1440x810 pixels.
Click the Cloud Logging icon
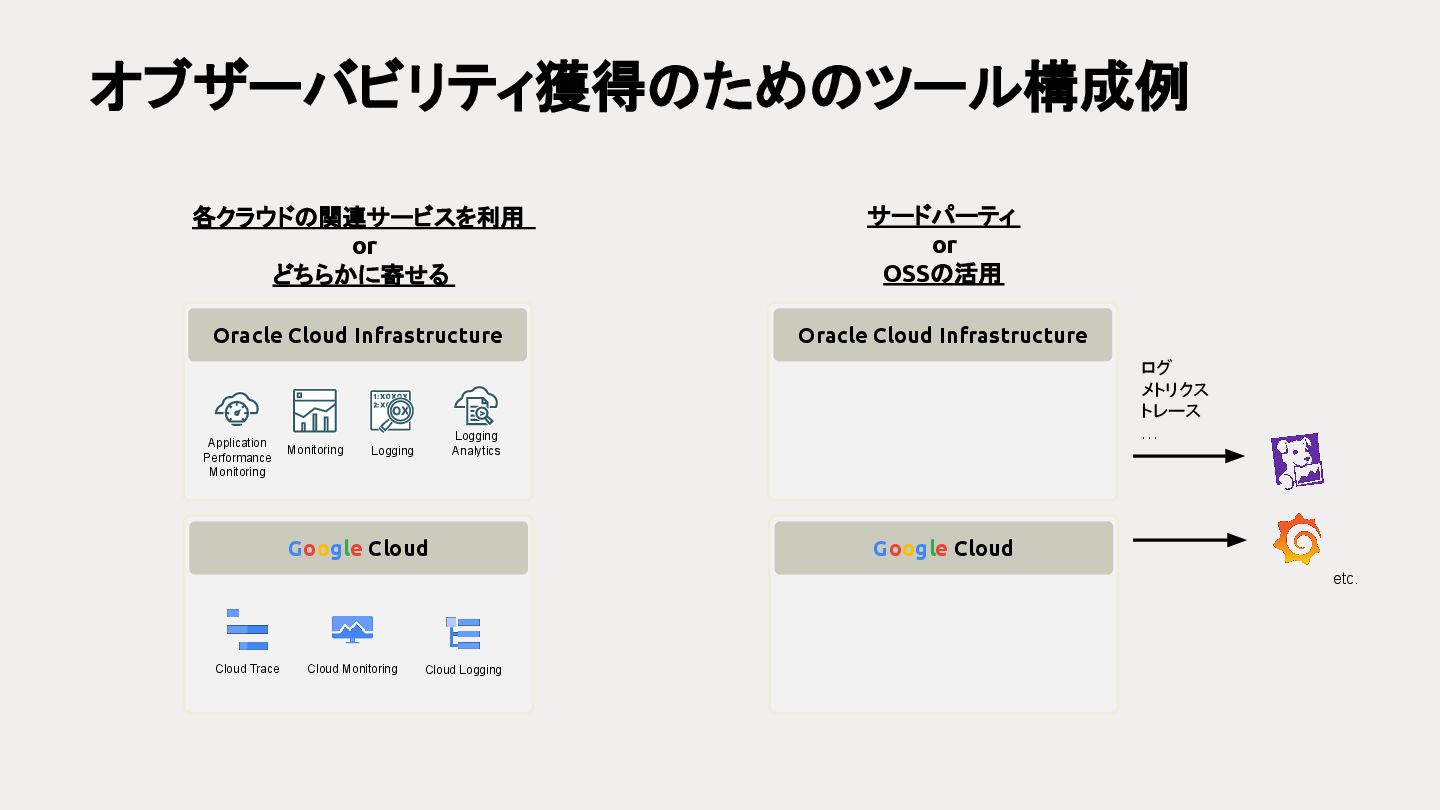click(x=463, y=633)
